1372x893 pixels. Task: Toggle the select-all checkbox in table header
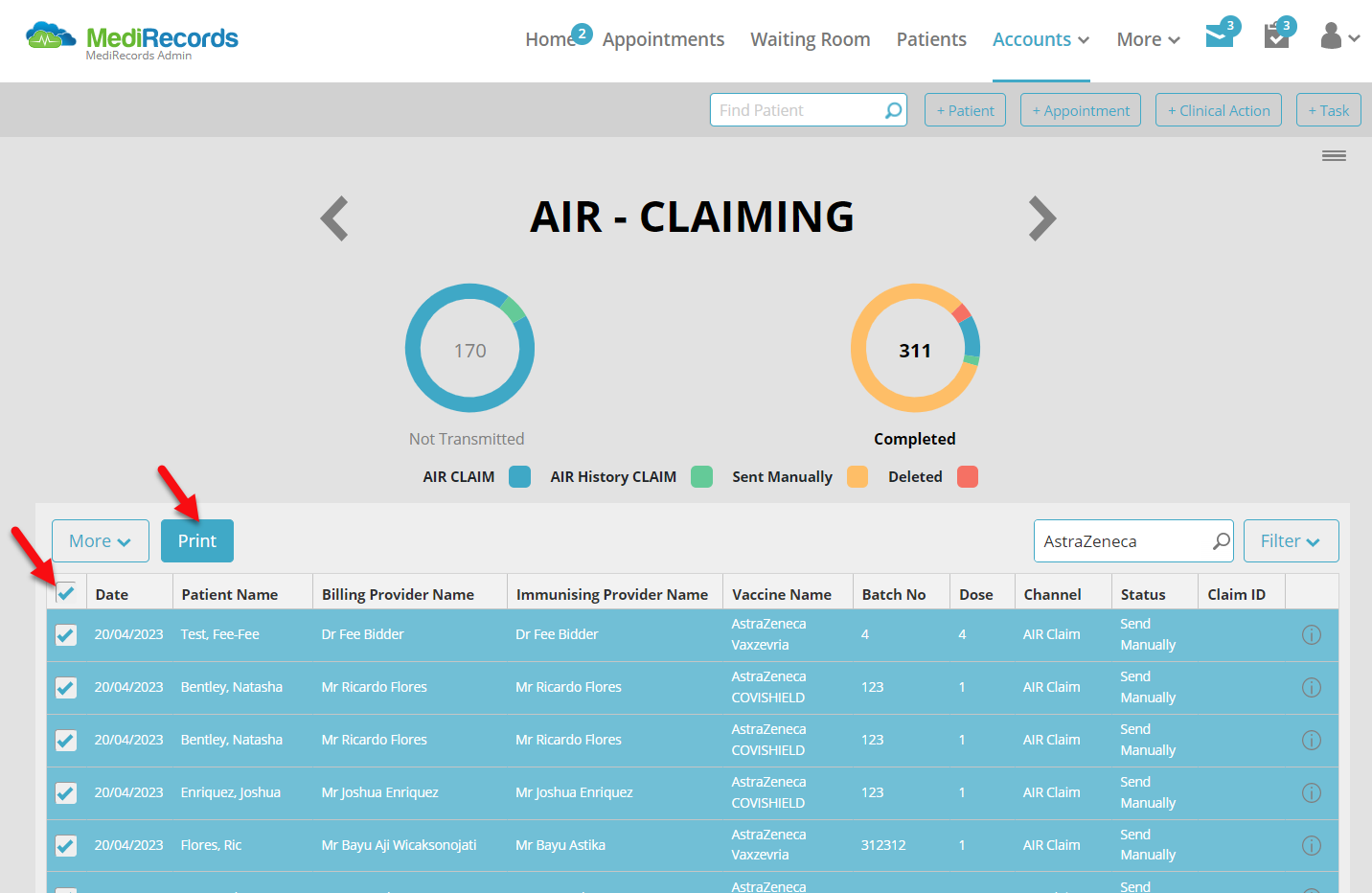pos(66,593)
